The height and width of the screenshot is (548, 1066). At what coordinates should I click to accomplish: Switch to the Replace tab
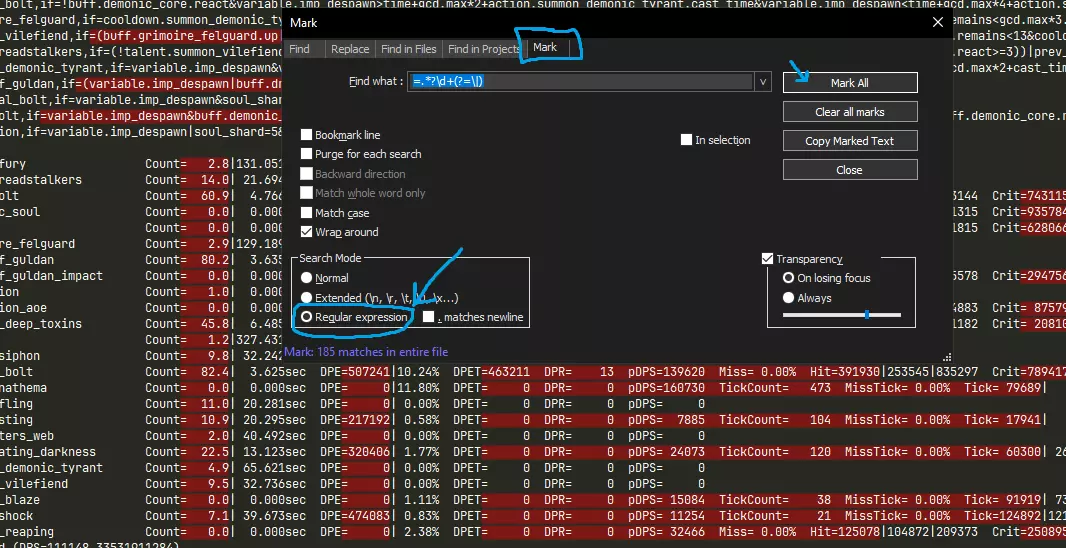click(350, 49)
